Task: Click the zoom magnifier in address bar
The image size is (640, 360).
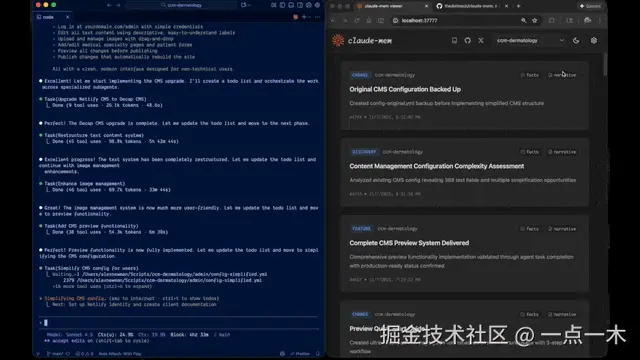Action: (524, 20)
